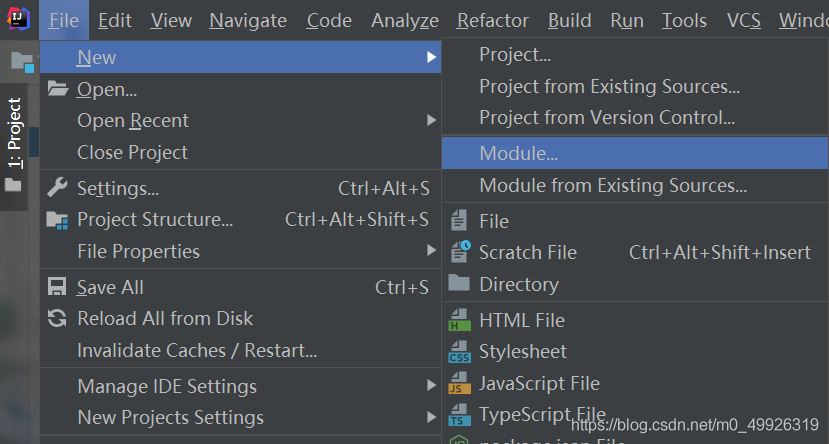Select Invalidate Caches / Restart...

point(197,350)
